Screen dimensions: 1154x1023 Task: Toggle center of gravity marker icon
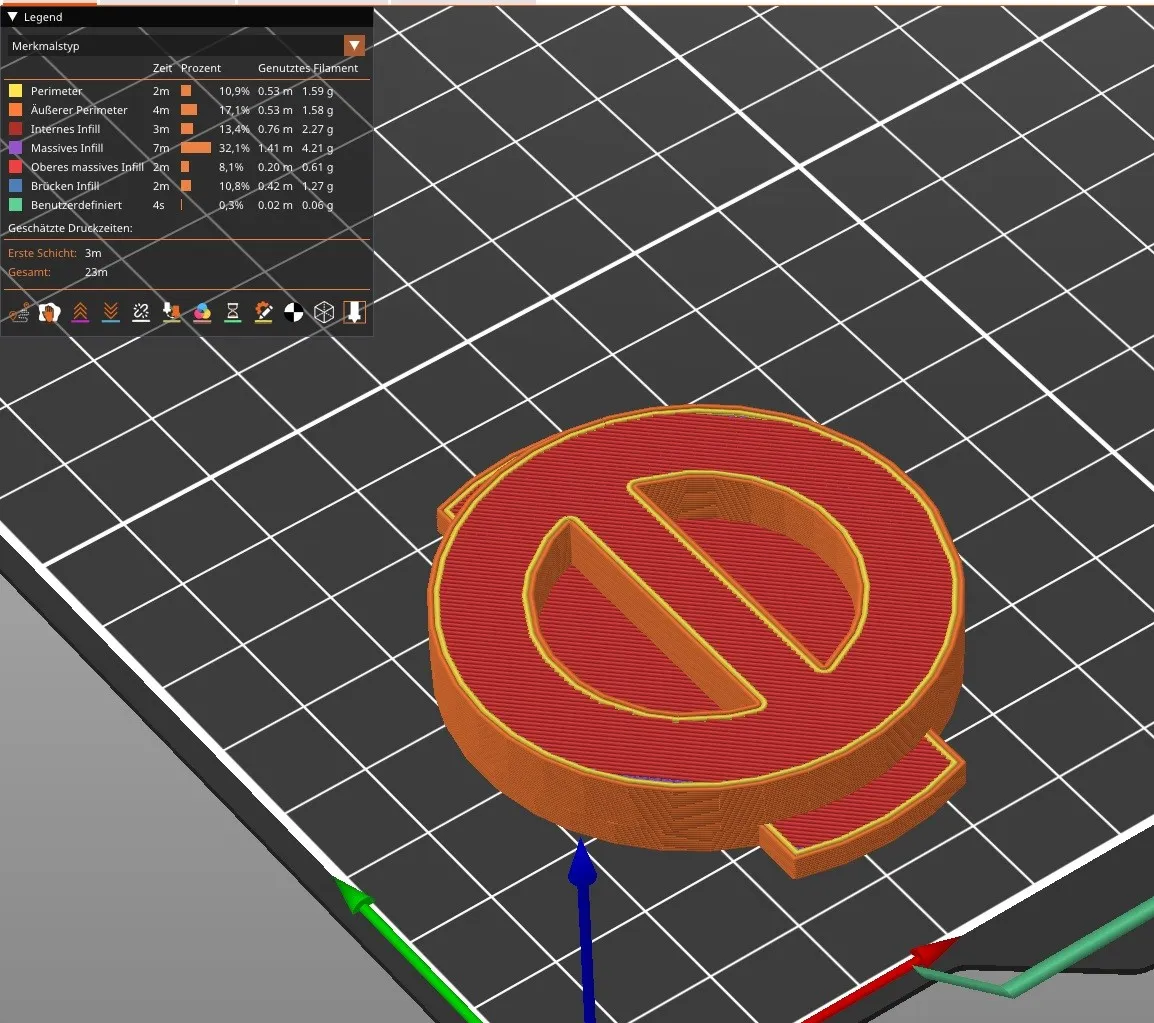(294, 313)
